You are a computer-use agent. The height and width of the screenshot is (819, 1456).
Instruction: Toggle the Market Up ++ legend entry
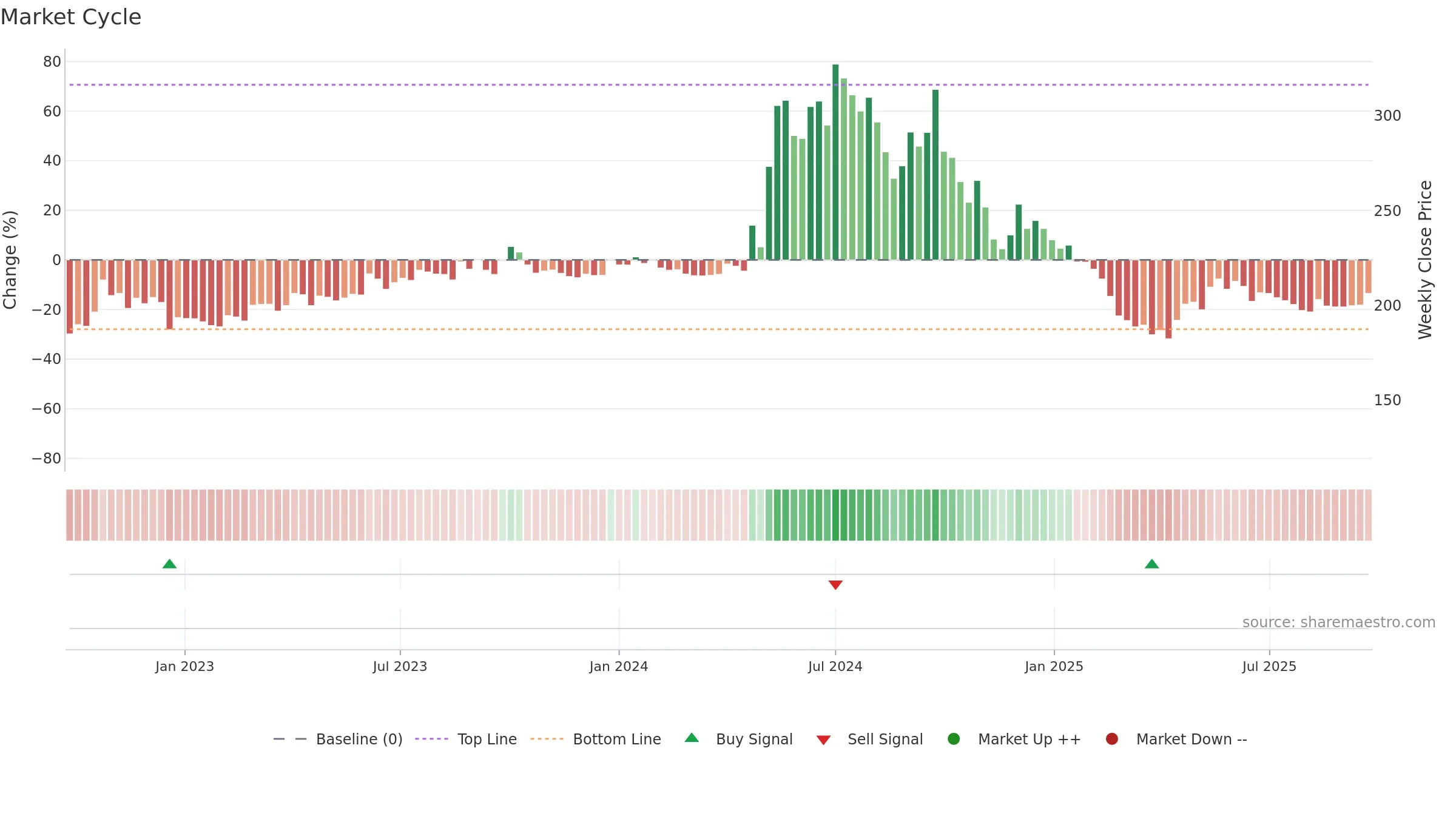pyautogui.click(x=1014, y=739)
